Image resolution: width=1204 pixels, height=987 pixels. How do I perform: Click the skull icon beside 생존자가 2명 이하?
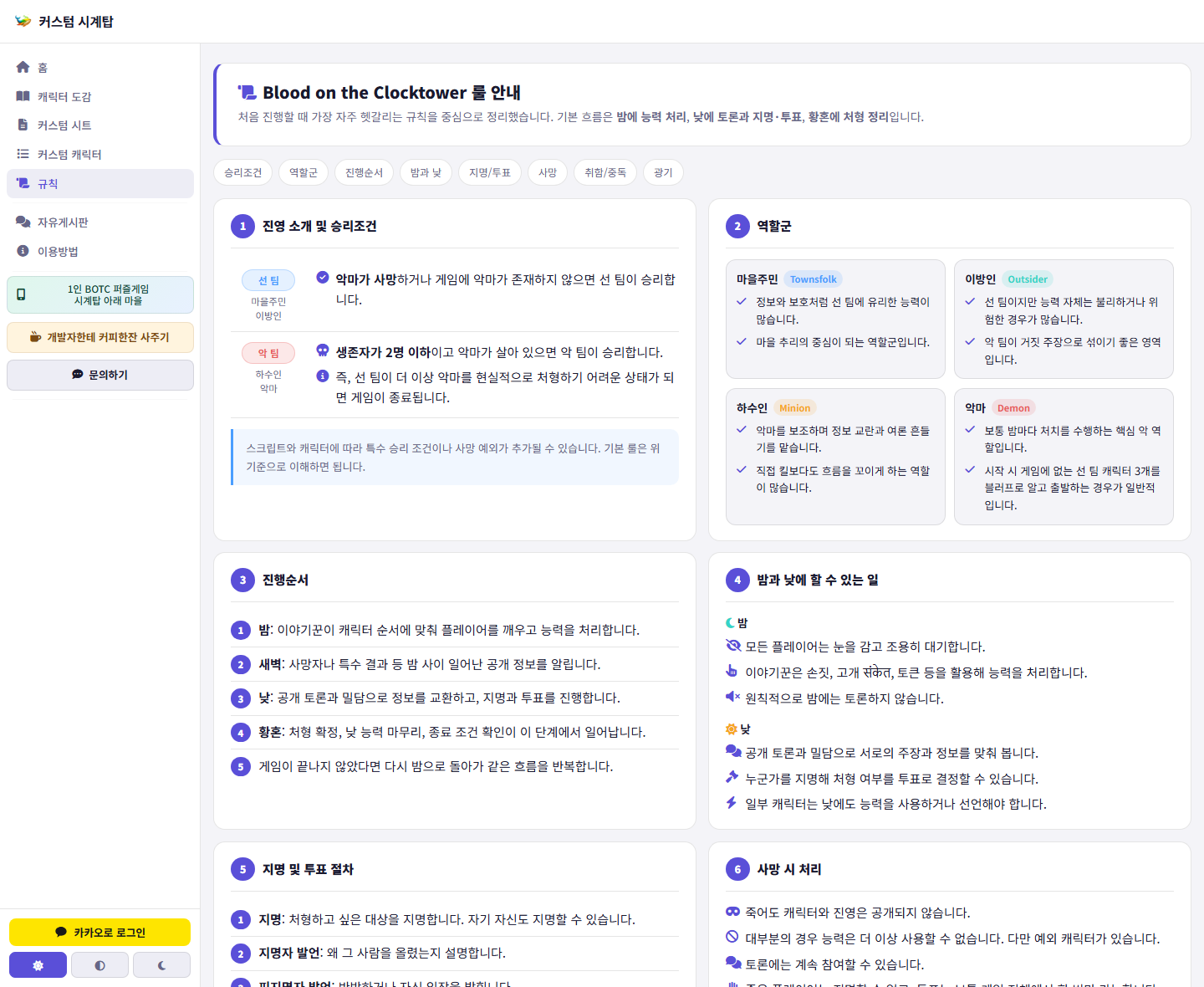pyautogui.click(x=323, y=350)
